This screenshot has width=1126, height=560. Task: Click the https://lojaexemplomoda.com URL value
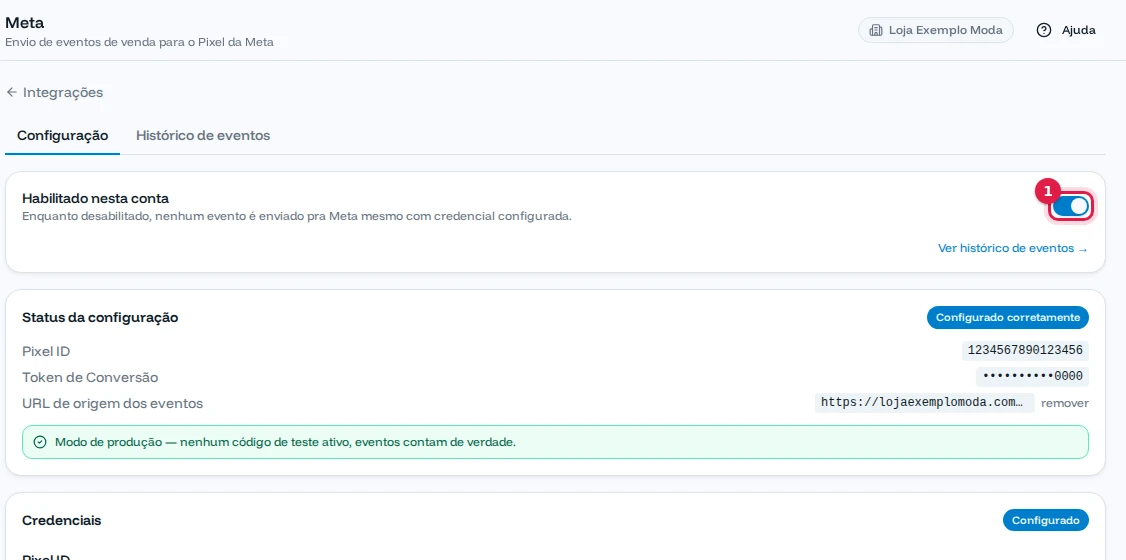click(x=924, y=403)
